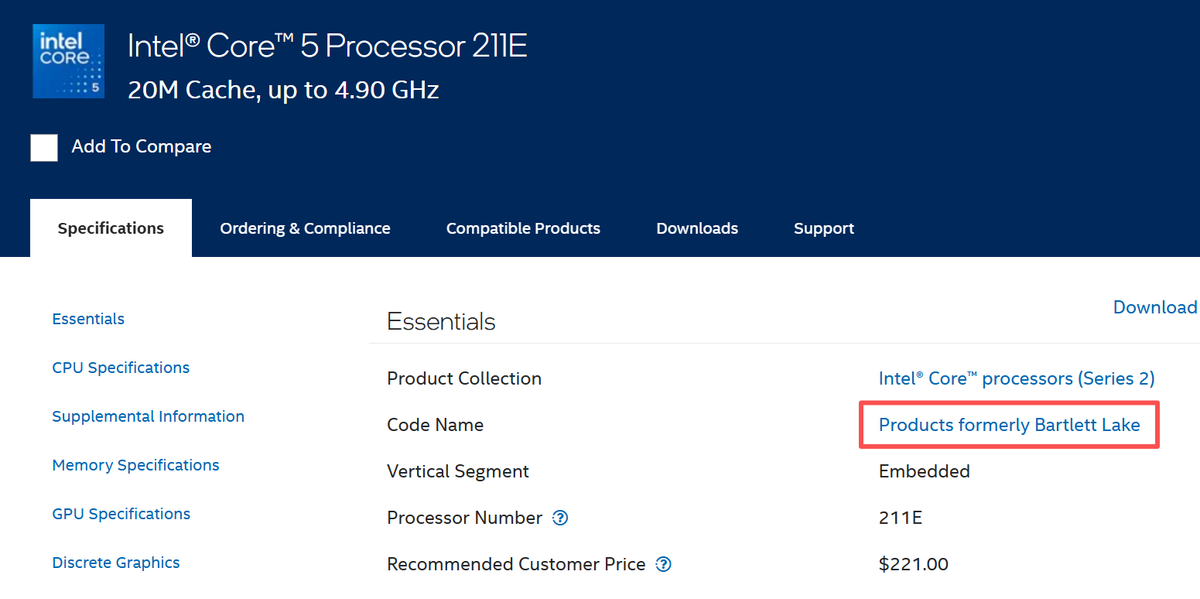Switch to the Specifications tab
Viewport: 1200px width, 599px height.
[111, 228]
